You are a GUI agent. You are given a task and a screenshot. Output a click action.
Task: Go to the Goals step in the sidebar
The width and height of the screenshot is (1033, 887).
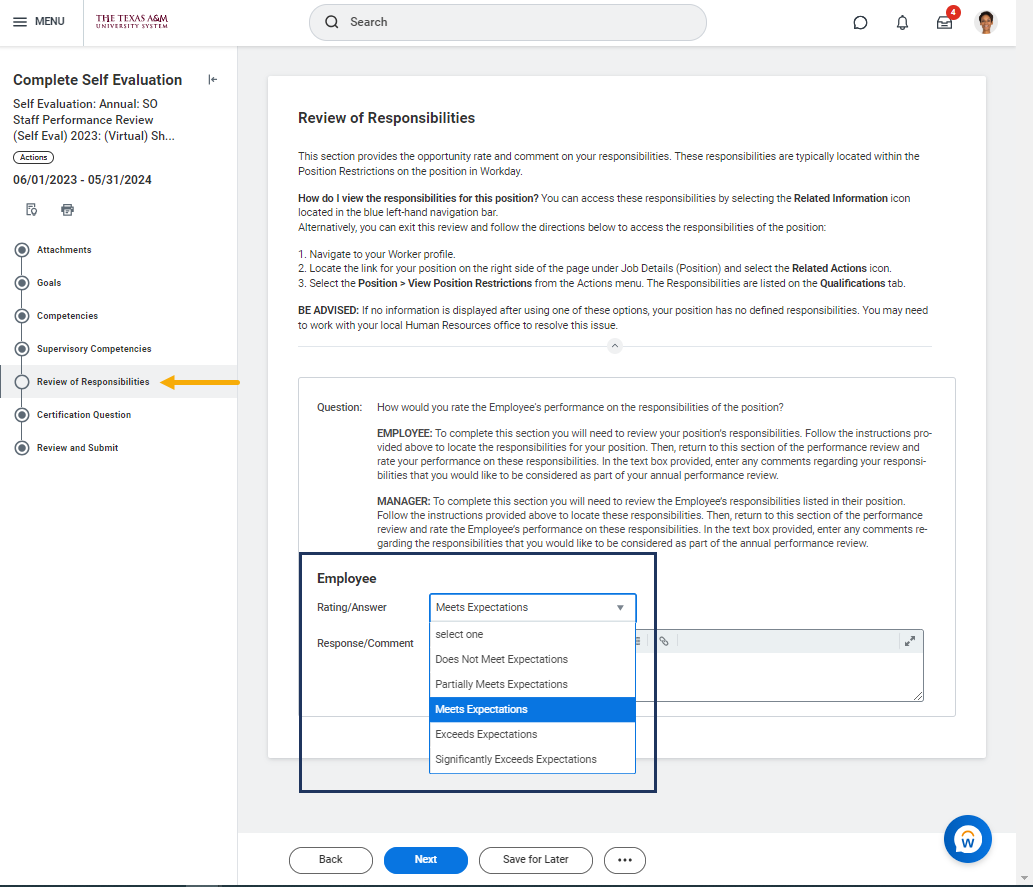49,283
